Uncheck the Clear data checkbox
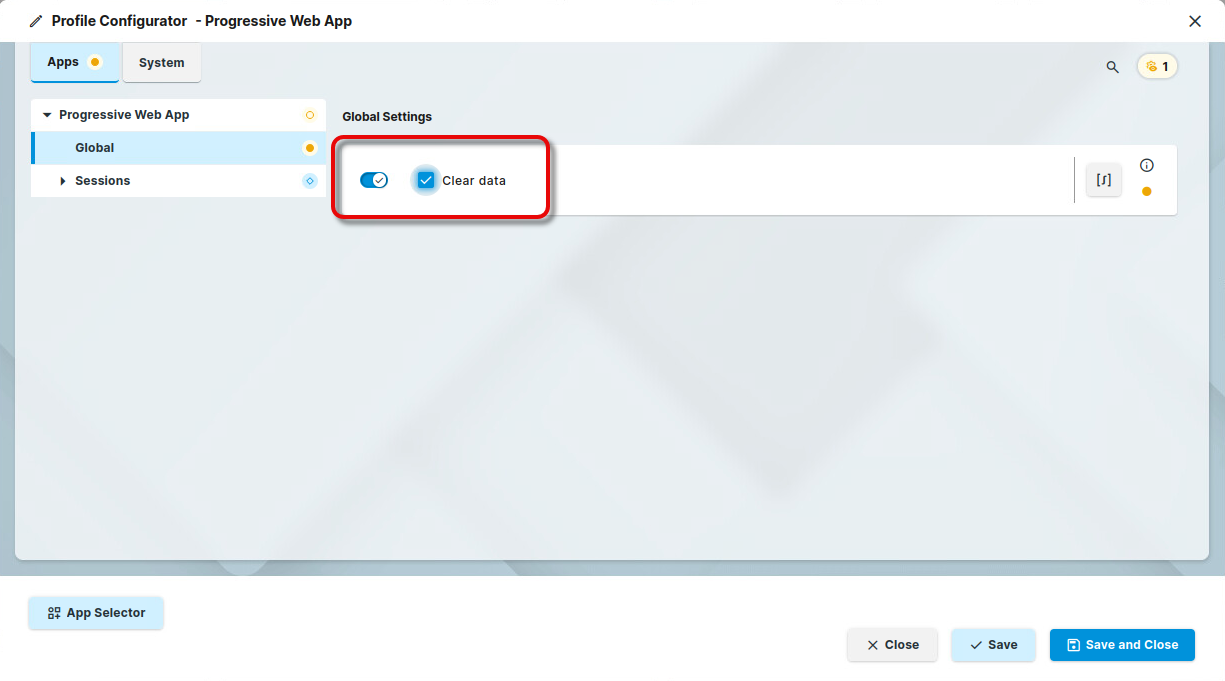This screenshot has width=1225, height=681. (x=426, y=180)
